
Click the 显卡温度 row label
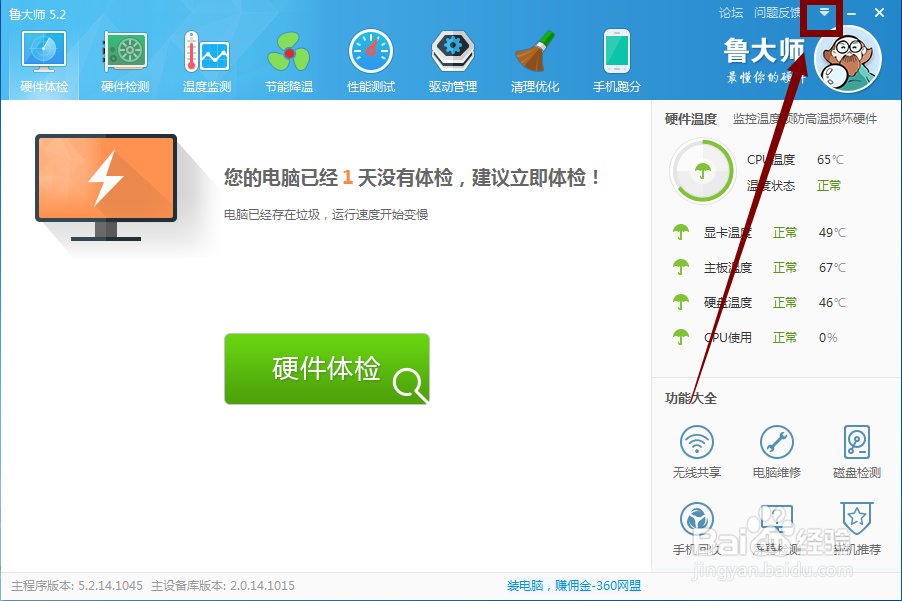point(728,232)
